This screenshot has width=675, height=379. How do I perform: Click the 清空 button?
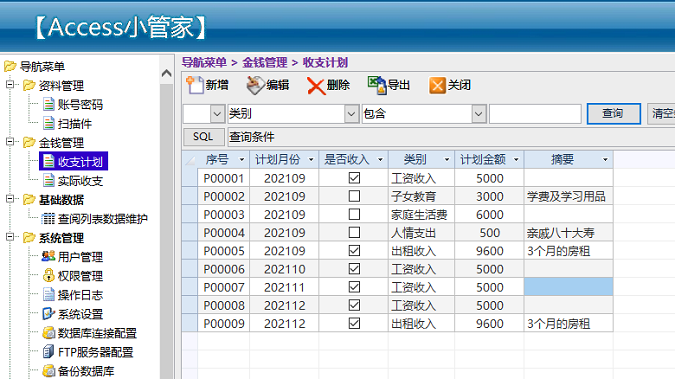(661, 114)
